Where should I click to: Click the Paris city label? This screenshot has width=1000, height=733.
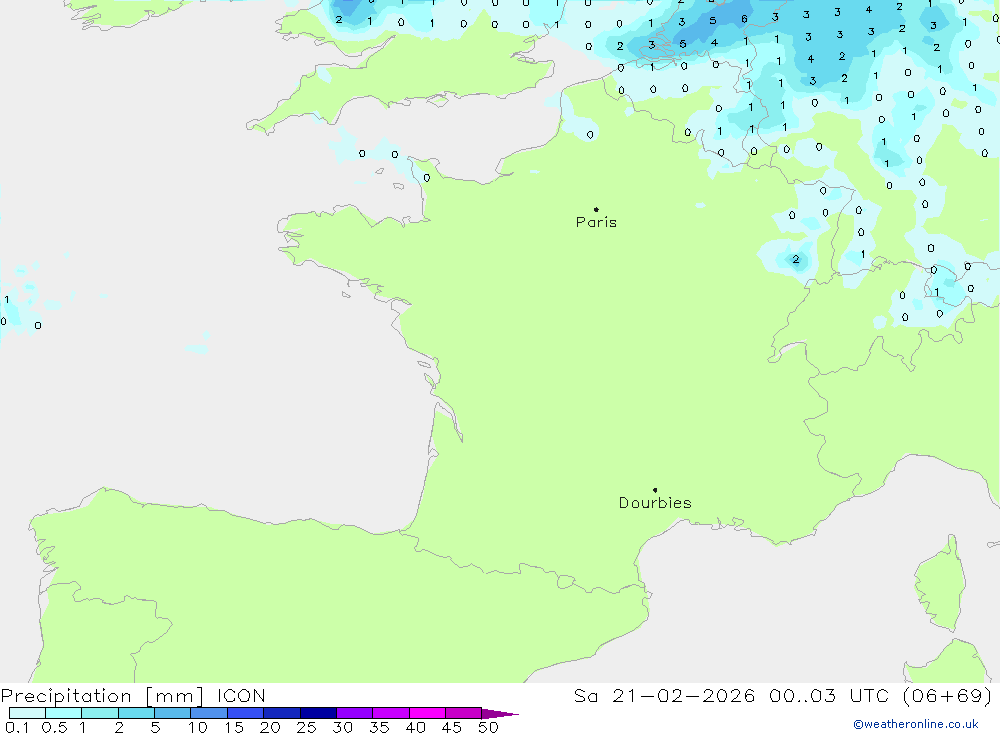click(596, 222)
